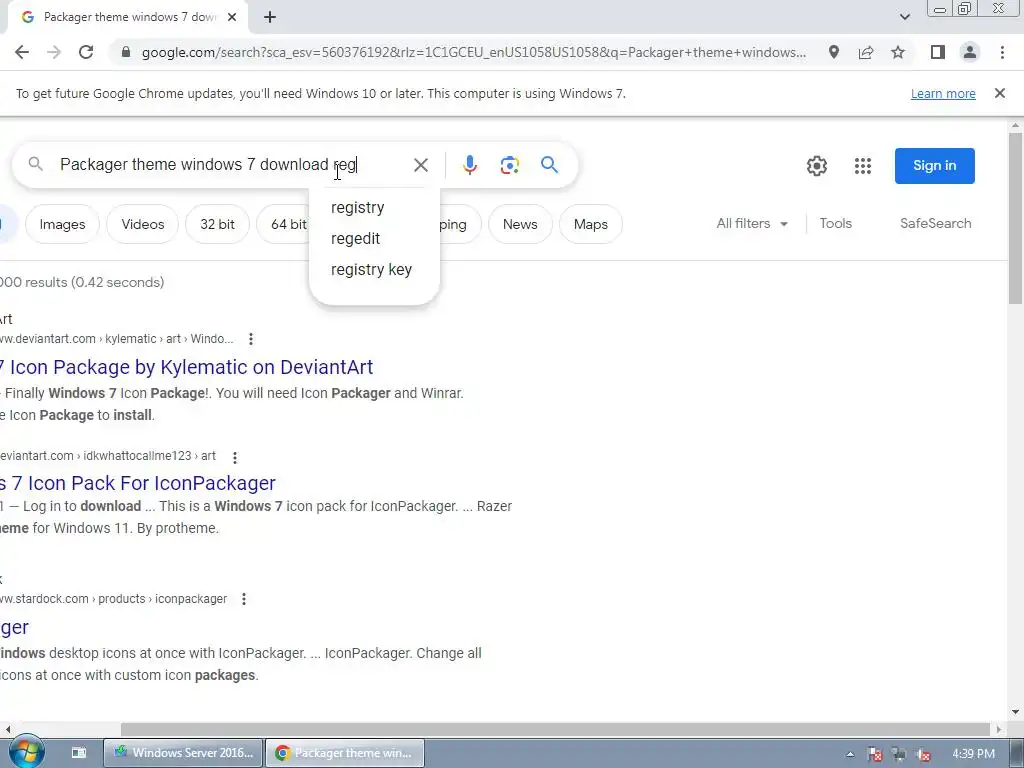Clear the search box text
Image resolution: width=1024 pixels, height=768 pixels.
point(421,165)
